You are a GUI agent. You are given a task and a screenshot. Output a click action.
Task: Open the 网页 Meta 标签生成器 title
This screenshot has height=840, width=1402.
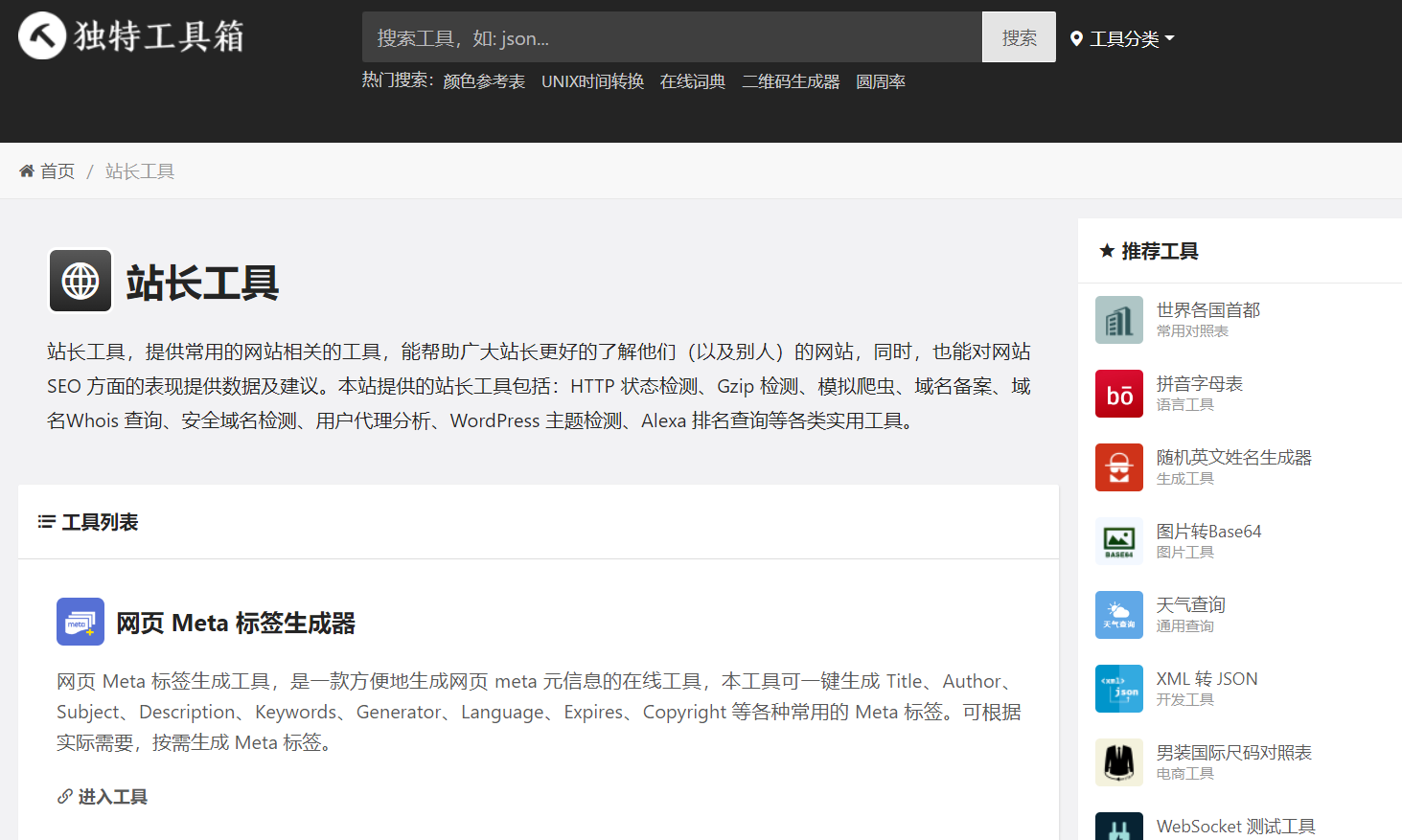(236, 624)
